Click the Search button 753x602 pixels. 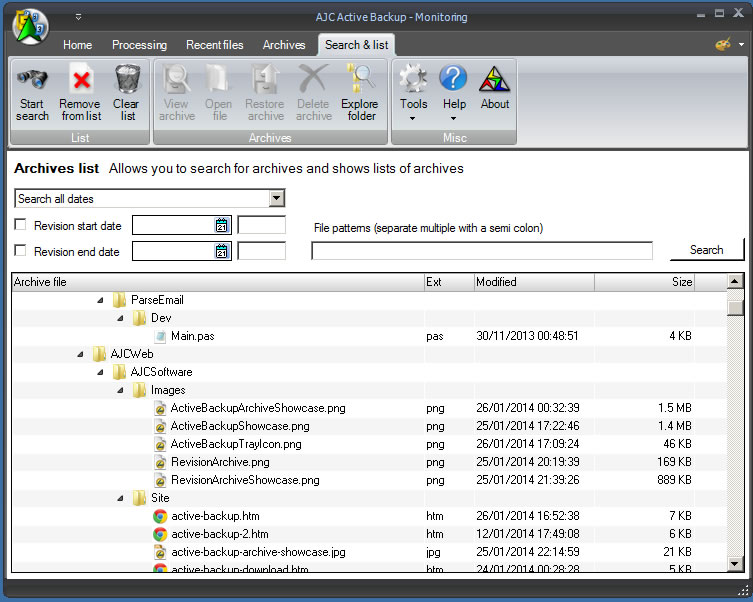point(706,250)
